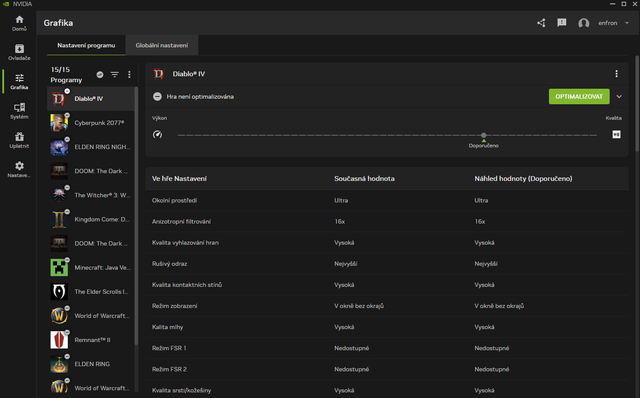Screen dimensions: 640x398
Task: Expand the chevron next to OPTIMALIZOVAT
Action: click(619, 97)
